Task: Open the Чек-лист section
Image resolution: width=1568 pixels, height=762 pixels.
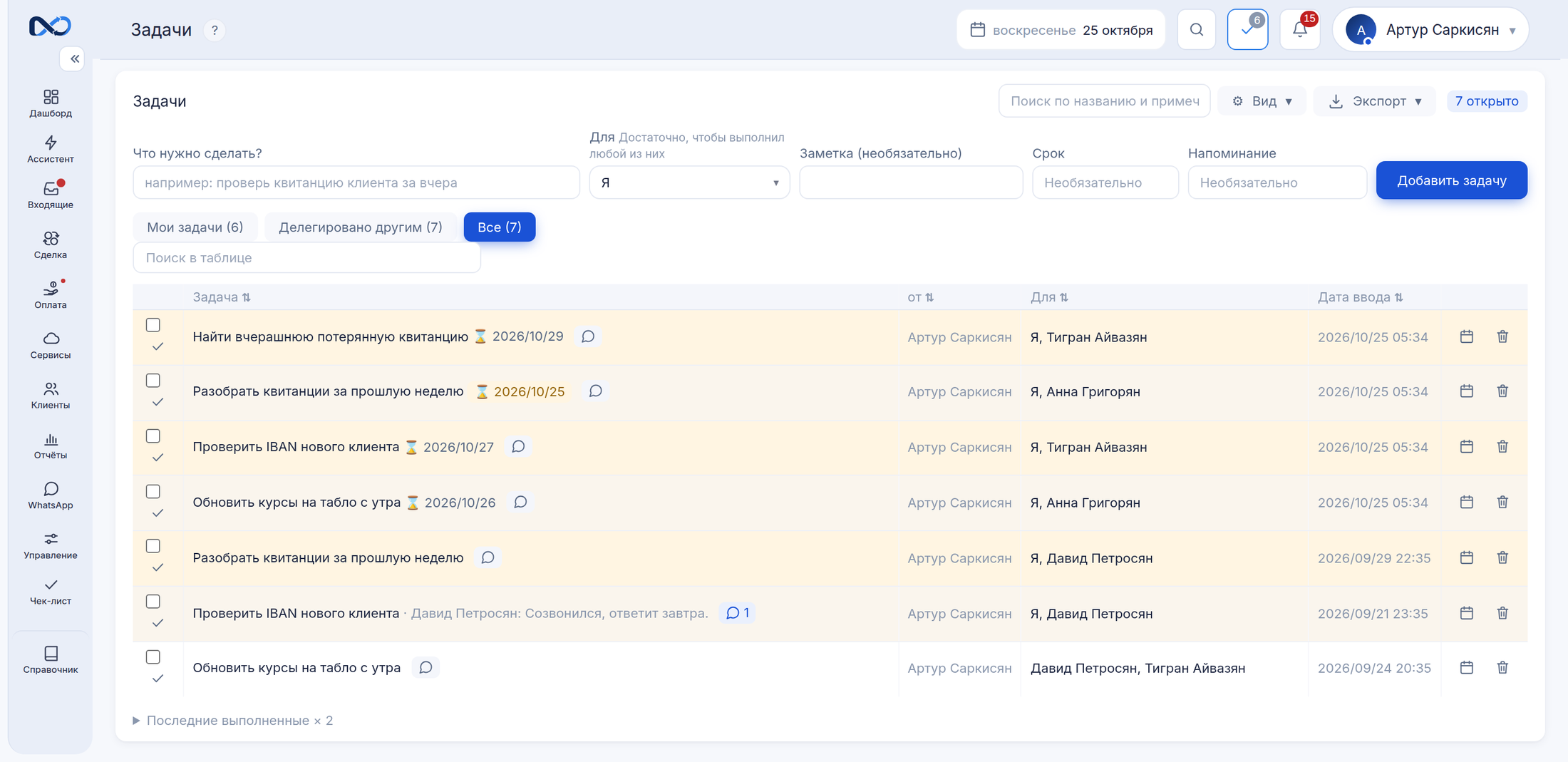Action: coord(51,592)
